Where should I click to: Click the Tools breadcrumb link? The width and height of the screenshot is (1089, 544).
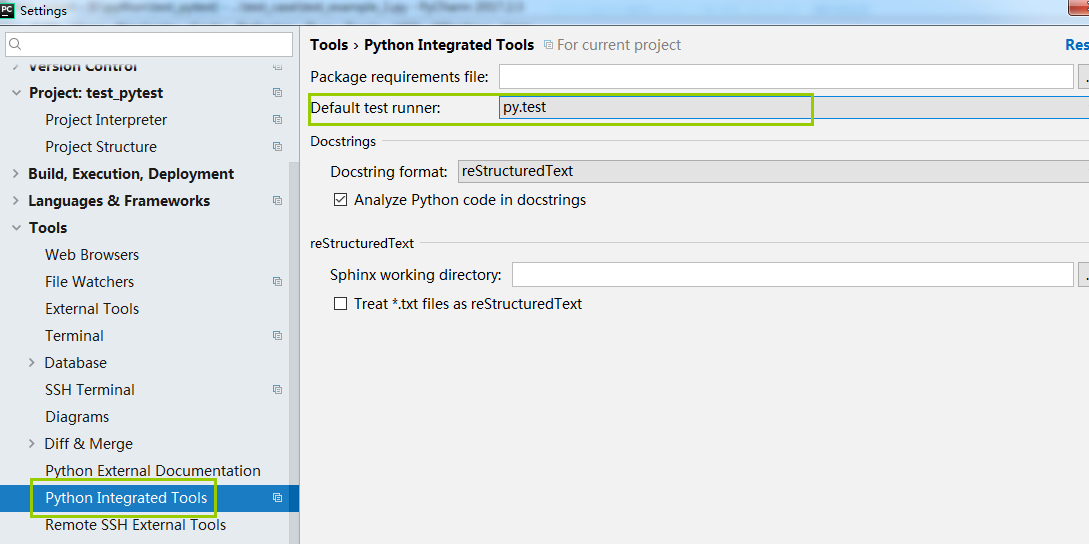click(x=329, y=45)
